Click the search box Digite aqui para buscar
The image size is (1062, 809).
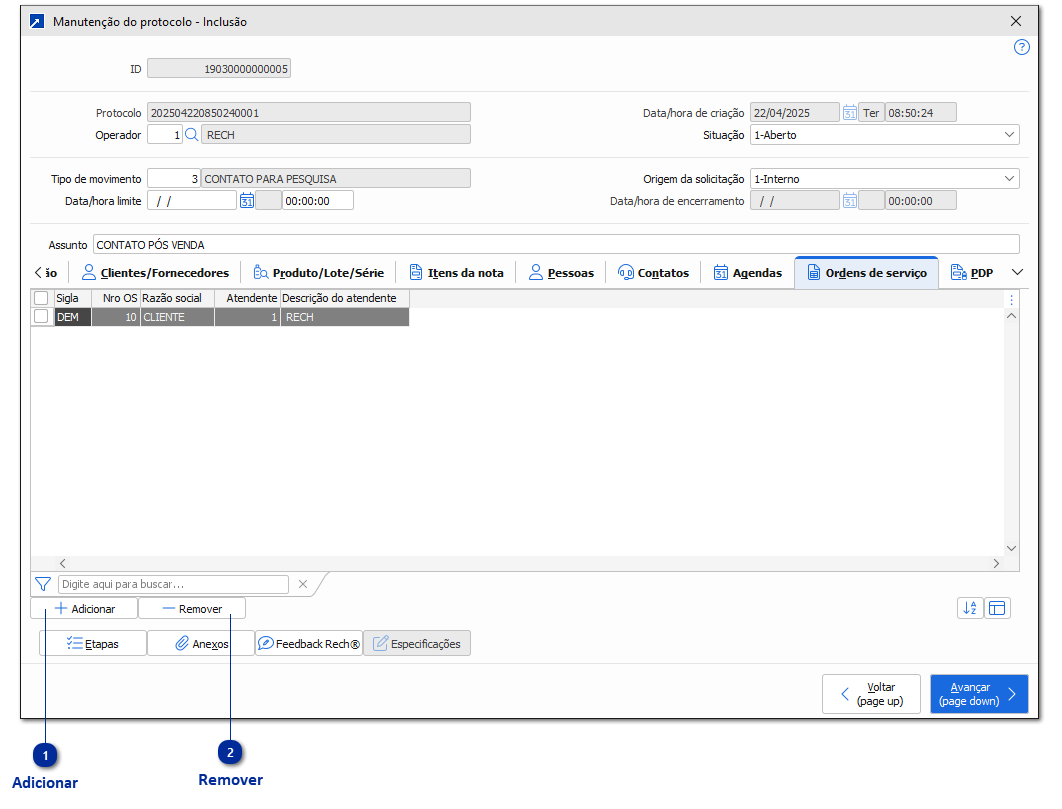coord(173,583)
